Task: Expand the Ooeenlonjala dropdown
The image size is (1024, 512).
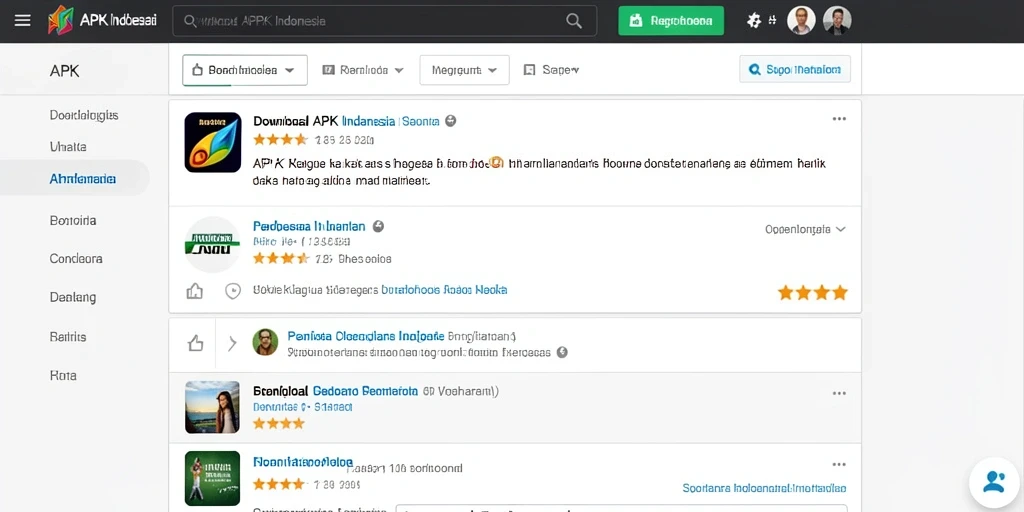Action: 805,229
